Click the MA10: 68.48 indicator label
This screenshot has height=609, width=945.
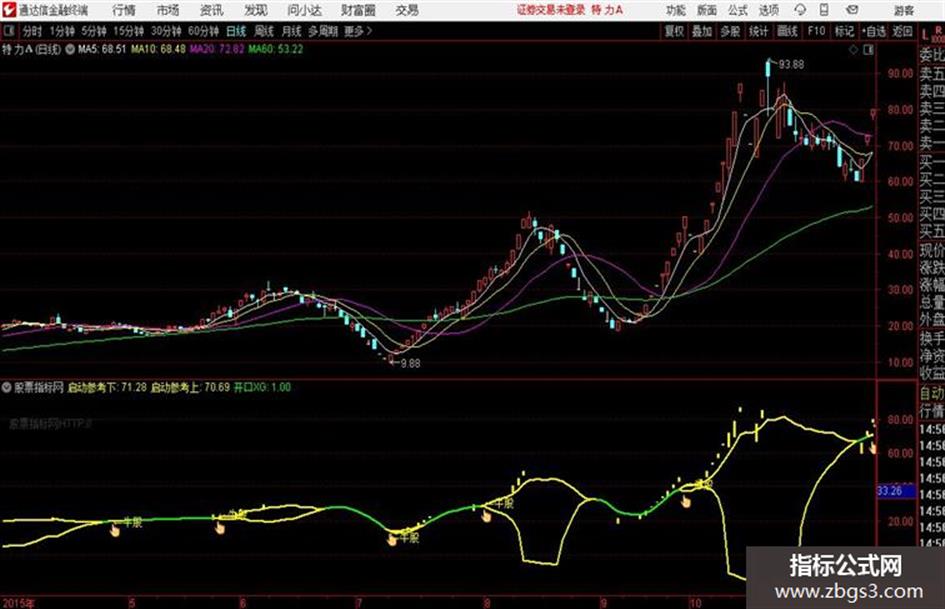click(x=158, y=49)
